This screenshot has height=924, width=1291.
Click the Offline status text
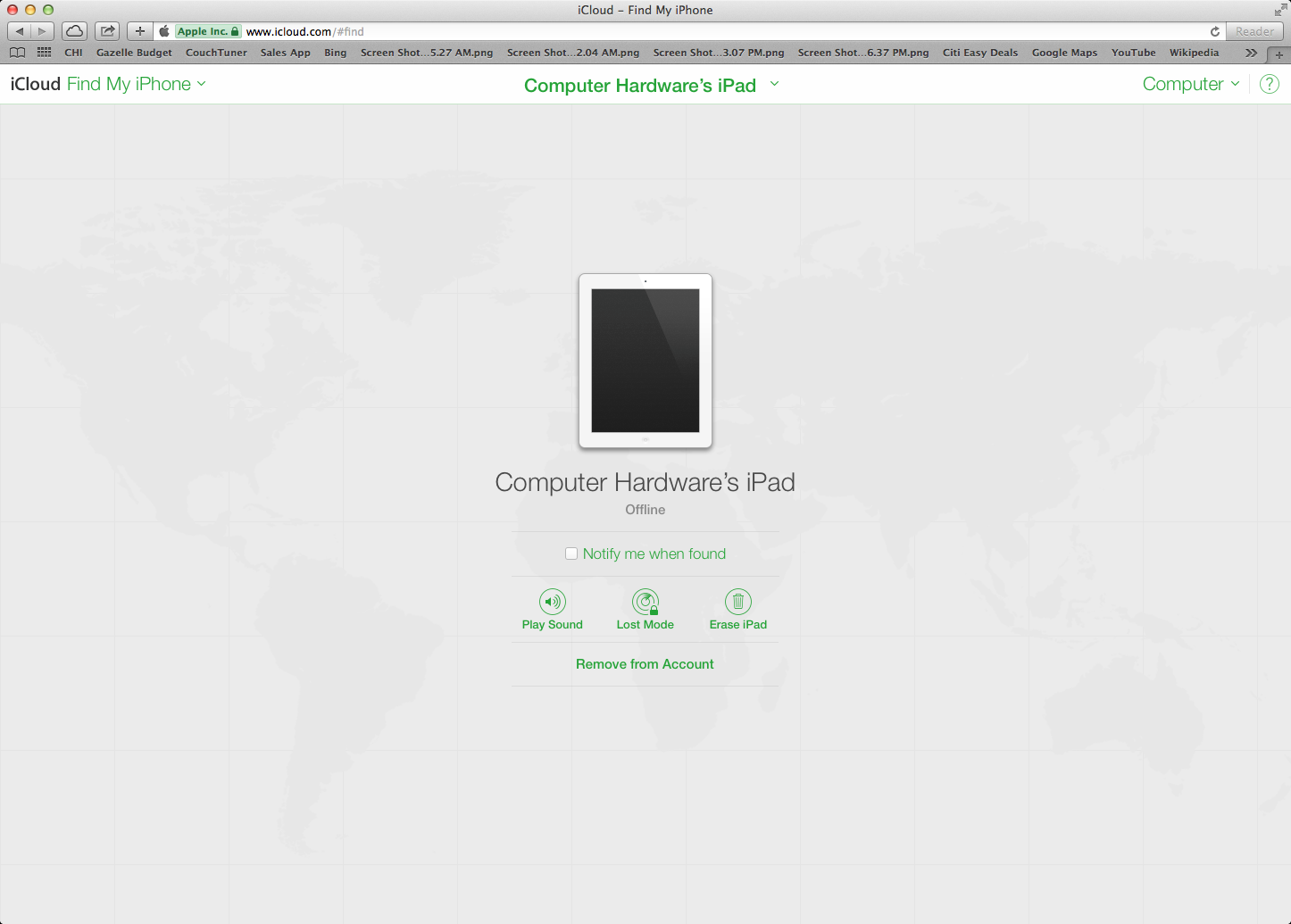[x=645, y=510]
